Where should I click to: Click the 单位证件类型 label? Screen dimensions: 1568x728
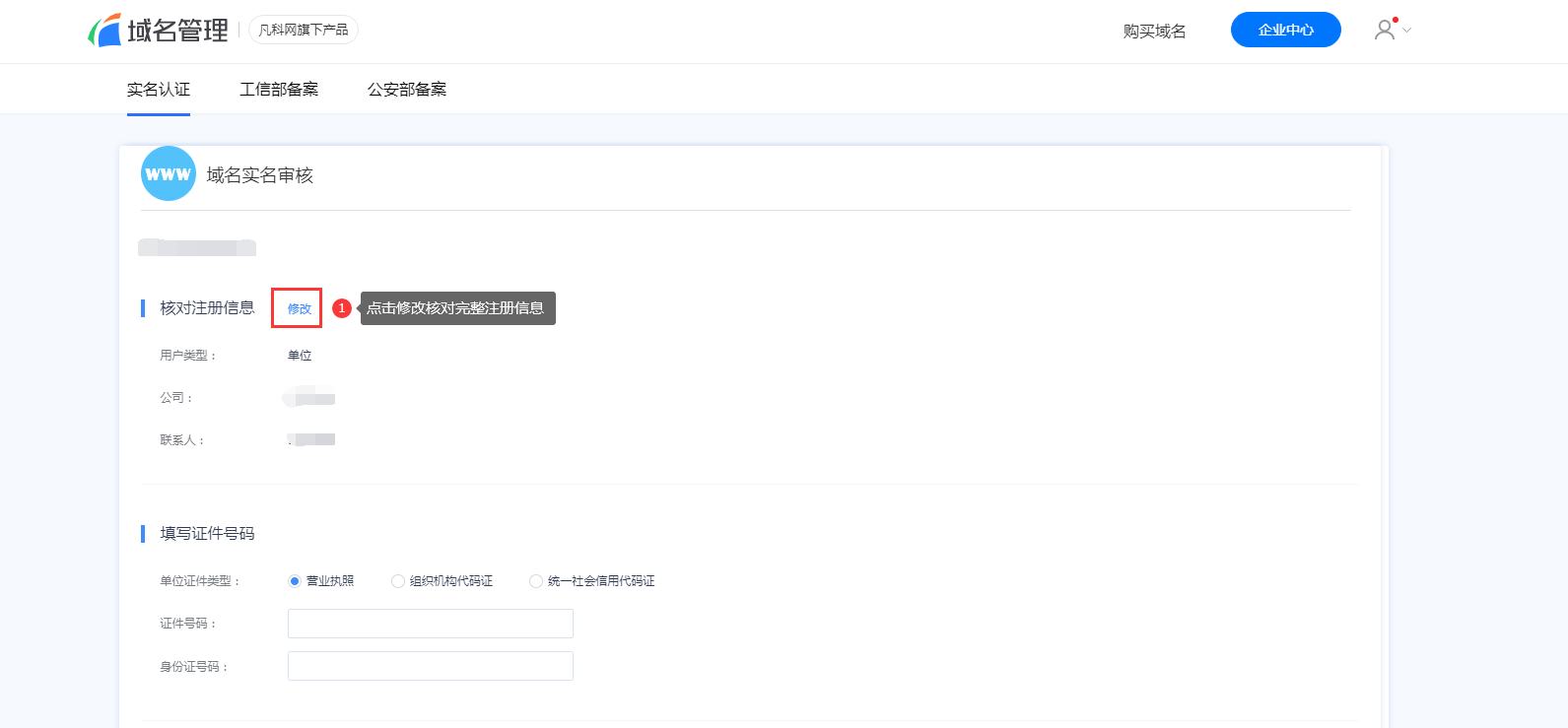point(200,581)
